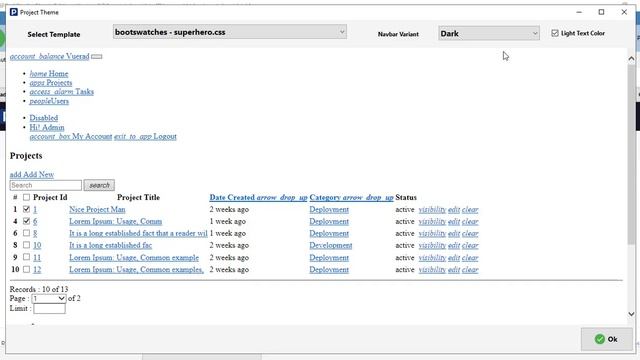Check the checkbox for project 12
Viewport: 640px width, 360px height.
tap(27, 269)
